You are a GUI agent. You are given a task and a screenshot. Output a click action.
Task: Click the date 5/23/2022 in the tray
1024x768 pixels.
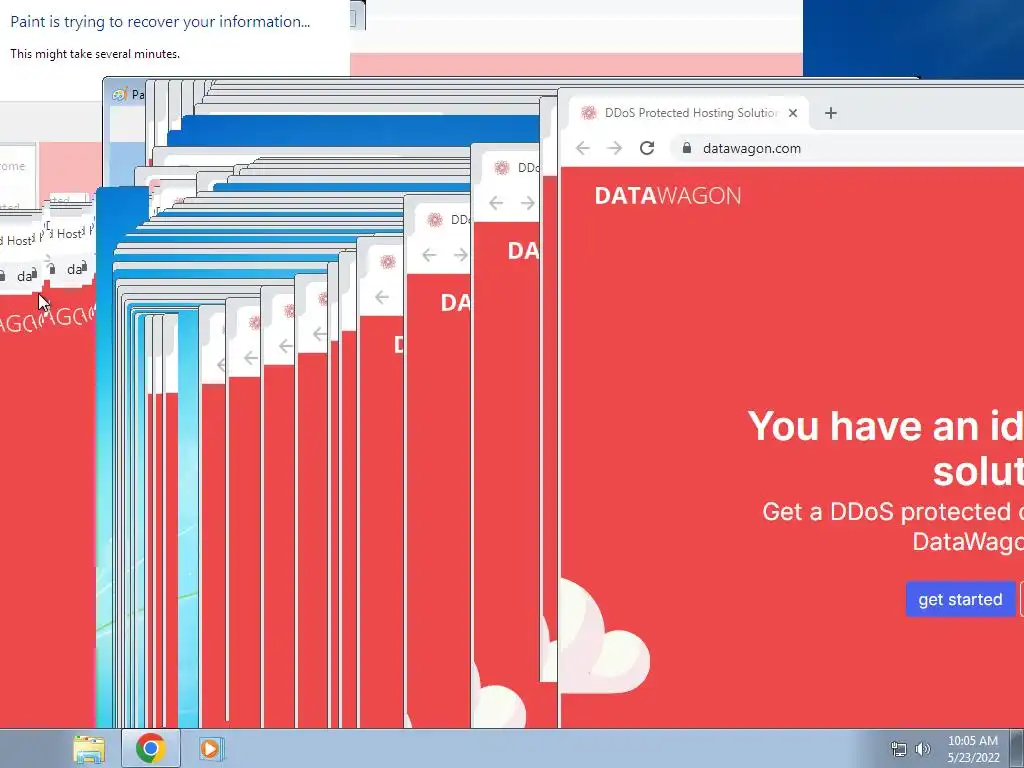pyautogui.click(x=973, y=758)
